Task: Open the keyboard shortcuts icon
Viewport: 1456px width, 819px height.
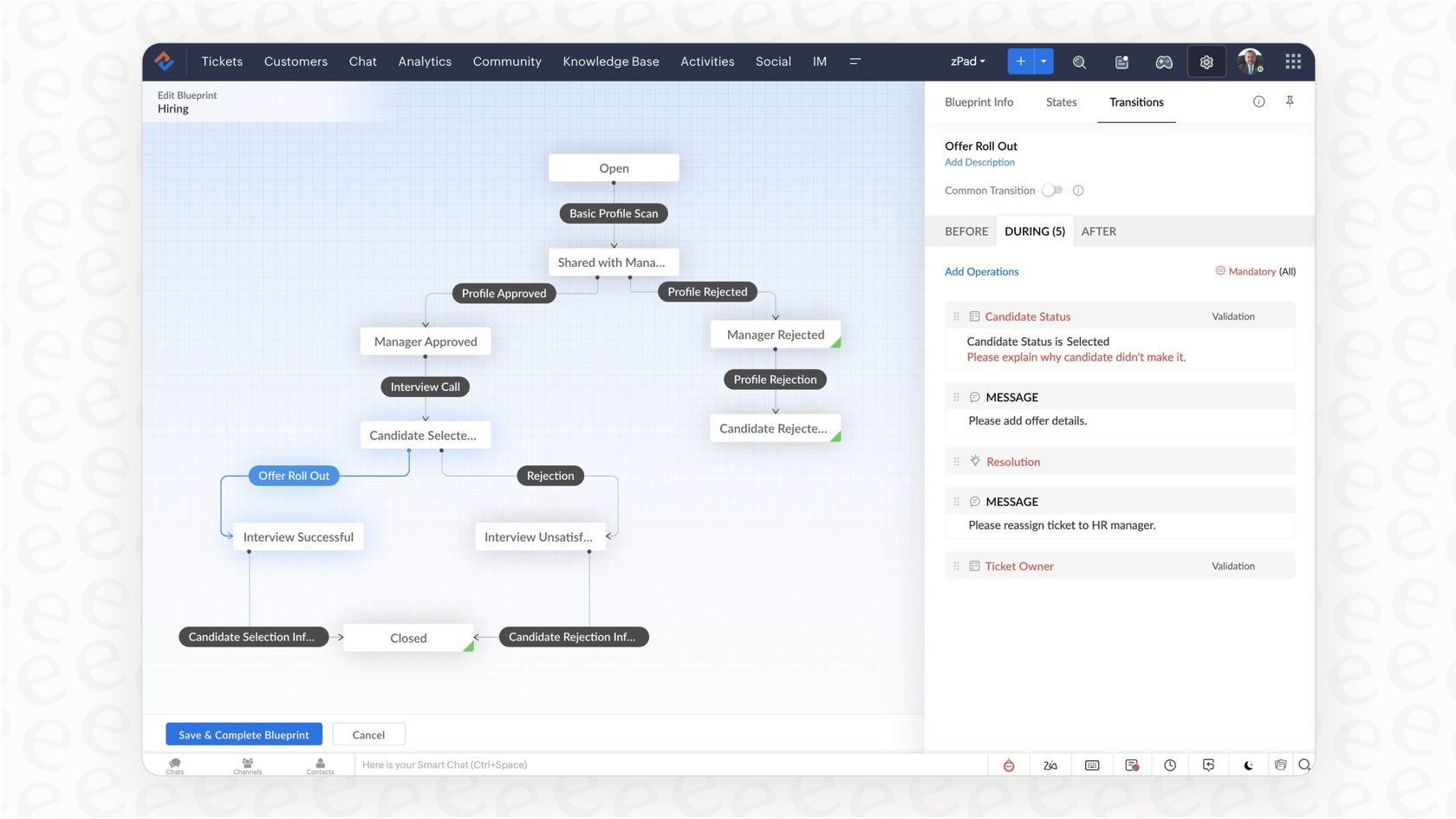Action: (1091, 764)
